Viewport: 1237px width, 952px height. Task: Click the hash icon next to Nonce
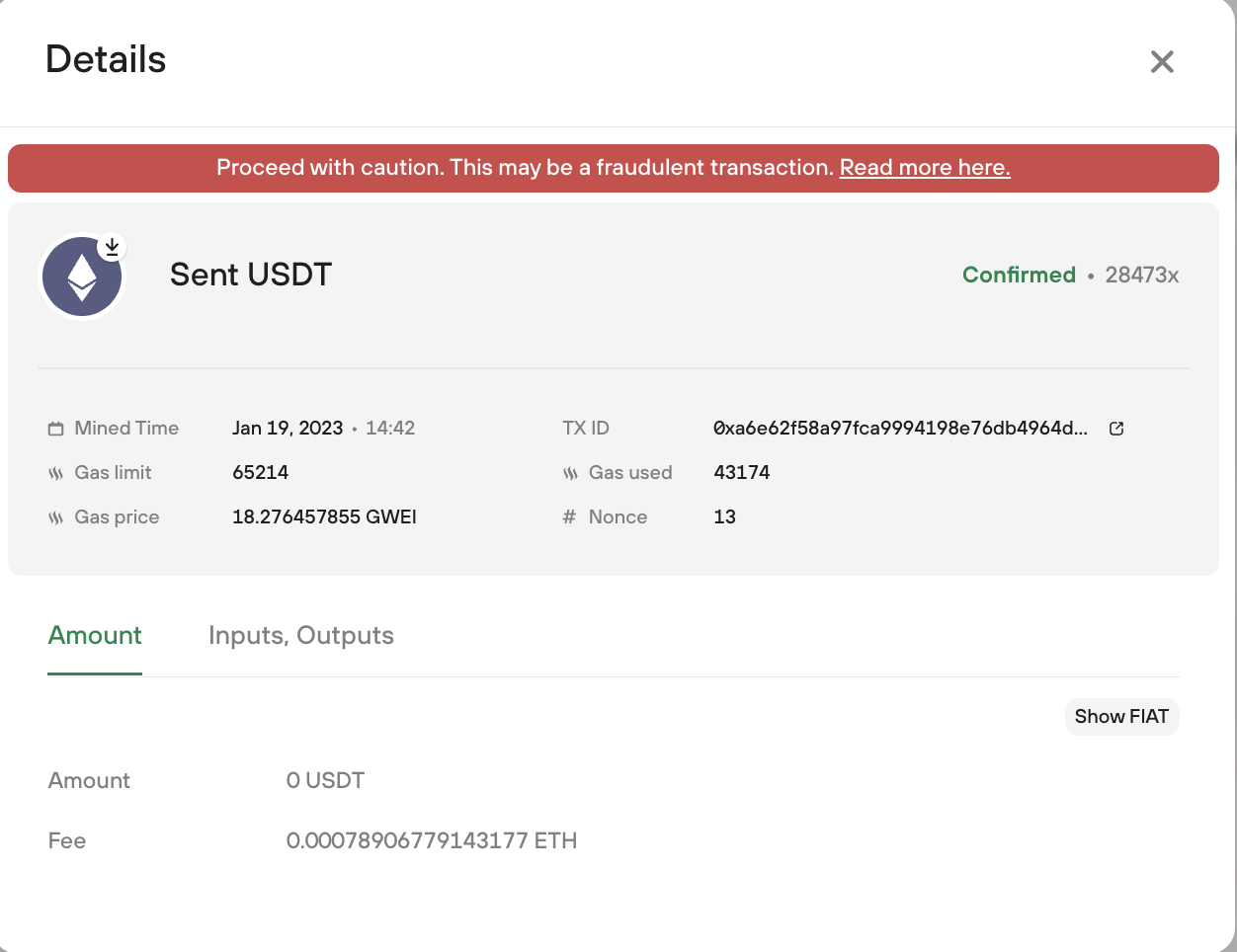[569, 517]
